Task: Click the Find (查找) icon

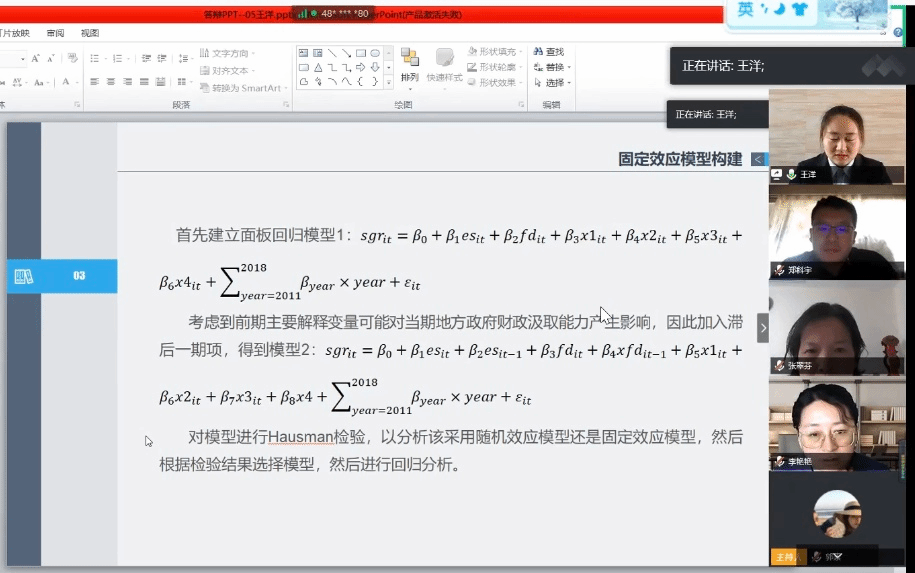Action: [538, 52]
